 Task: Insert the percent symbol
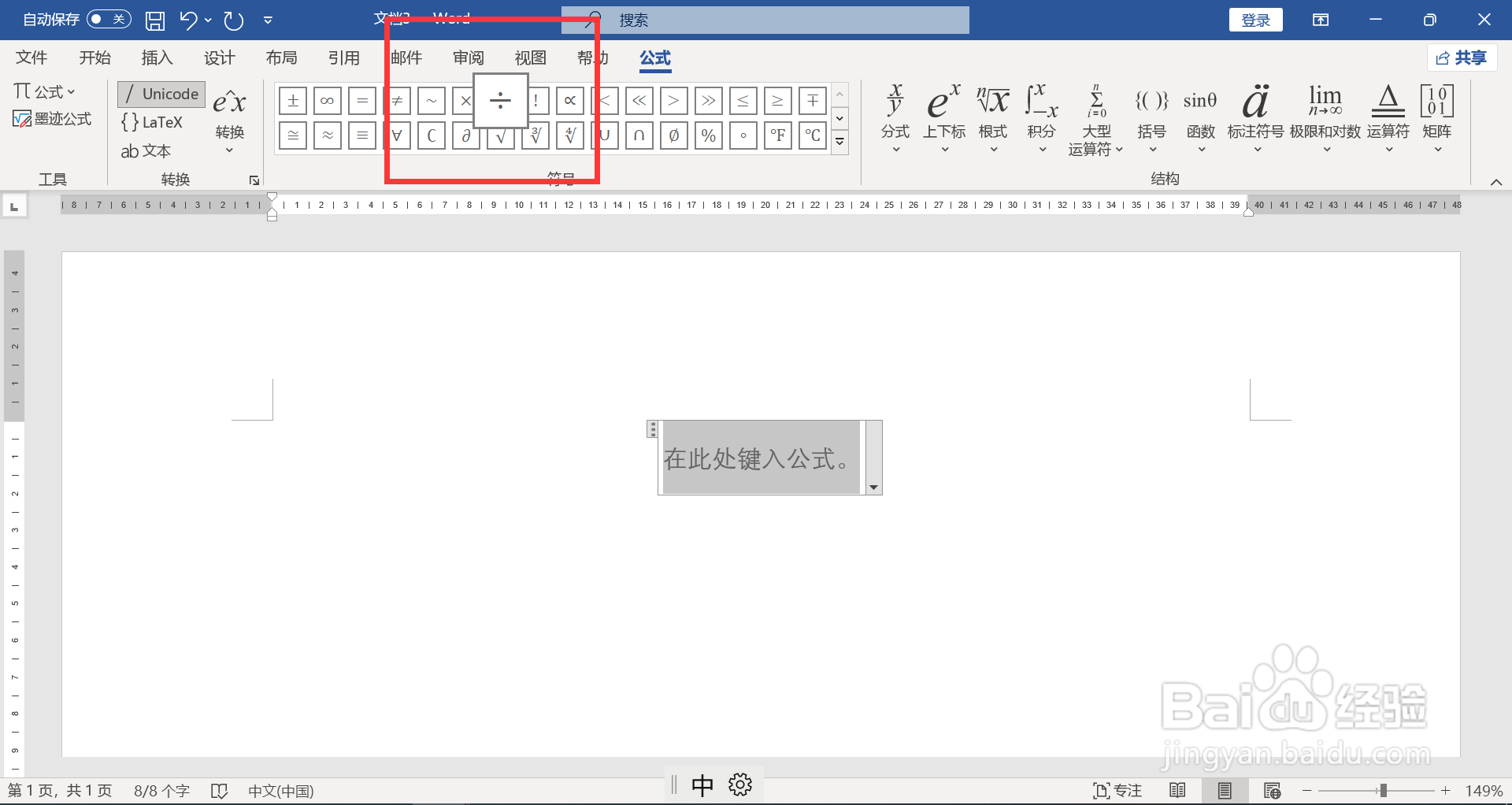click(709, 135)
